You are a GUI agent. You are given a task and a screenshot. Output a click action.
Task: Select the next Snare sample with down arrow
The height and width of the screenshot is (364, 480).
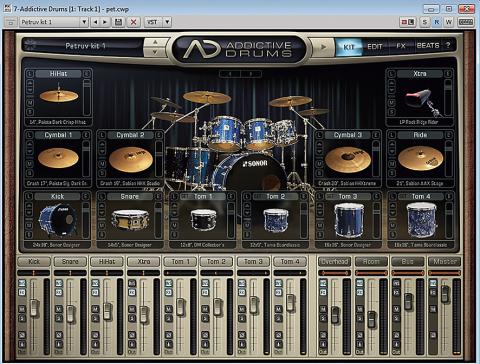(102, 213)
